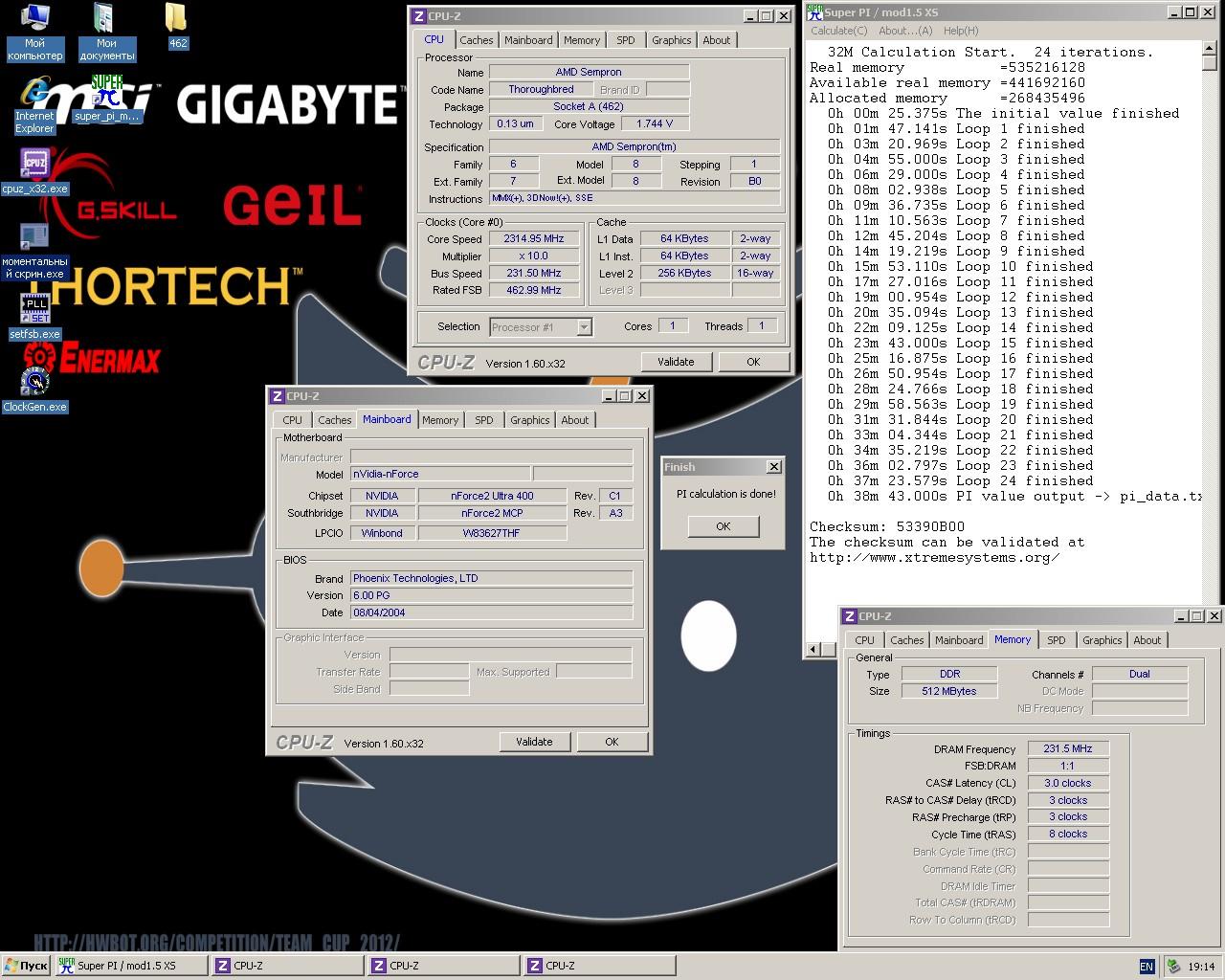Click EN language indicator in tray
Screen dimensions: 1225x980
pyautogui.click(x=1147, y=967)
